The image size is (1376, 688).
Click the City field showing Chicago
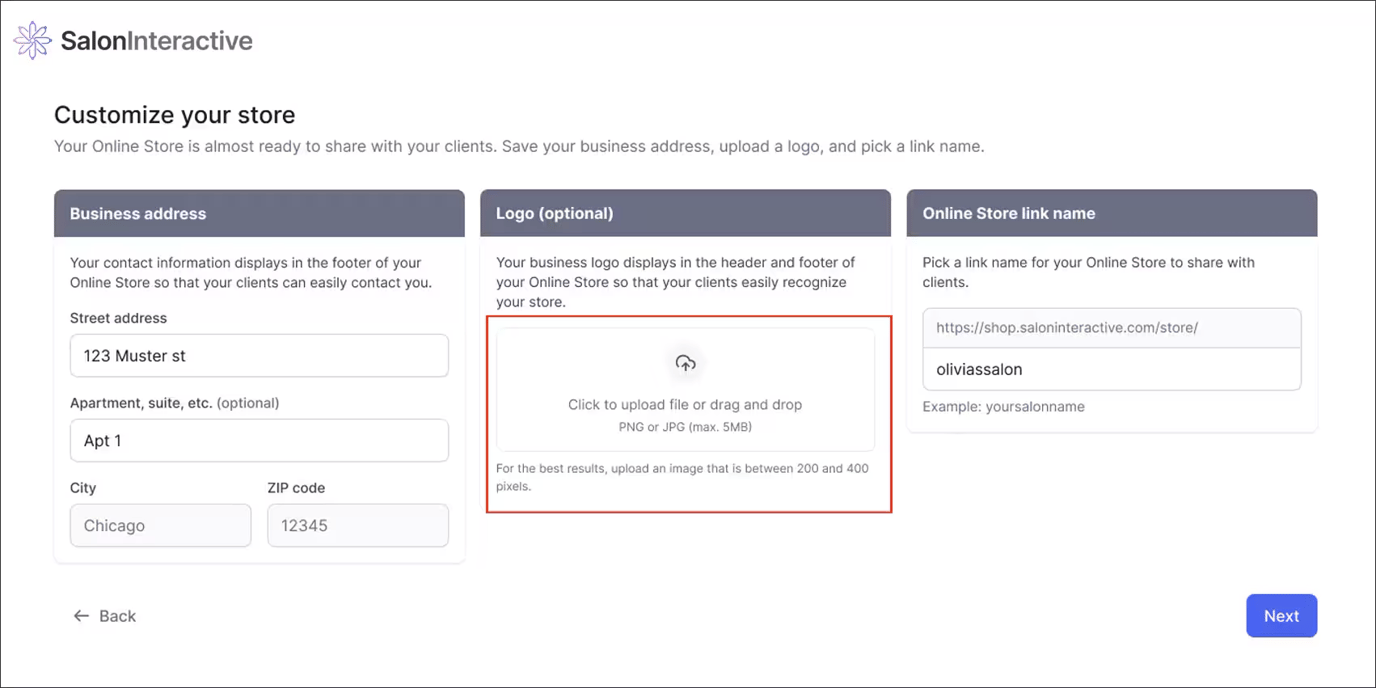coord(160,525)
